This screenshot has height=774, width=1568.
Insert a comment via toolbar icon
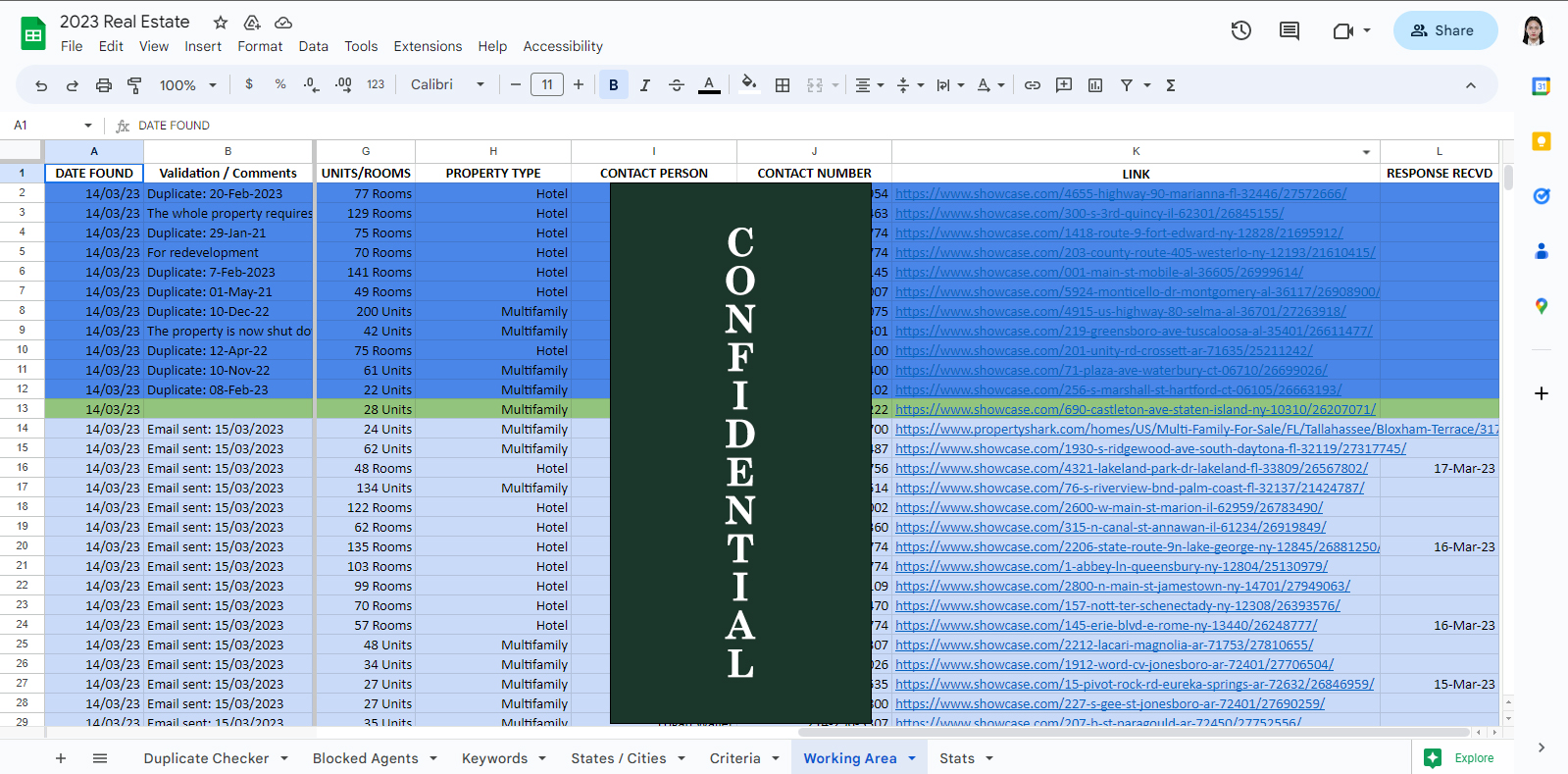tap(1064, 85)
